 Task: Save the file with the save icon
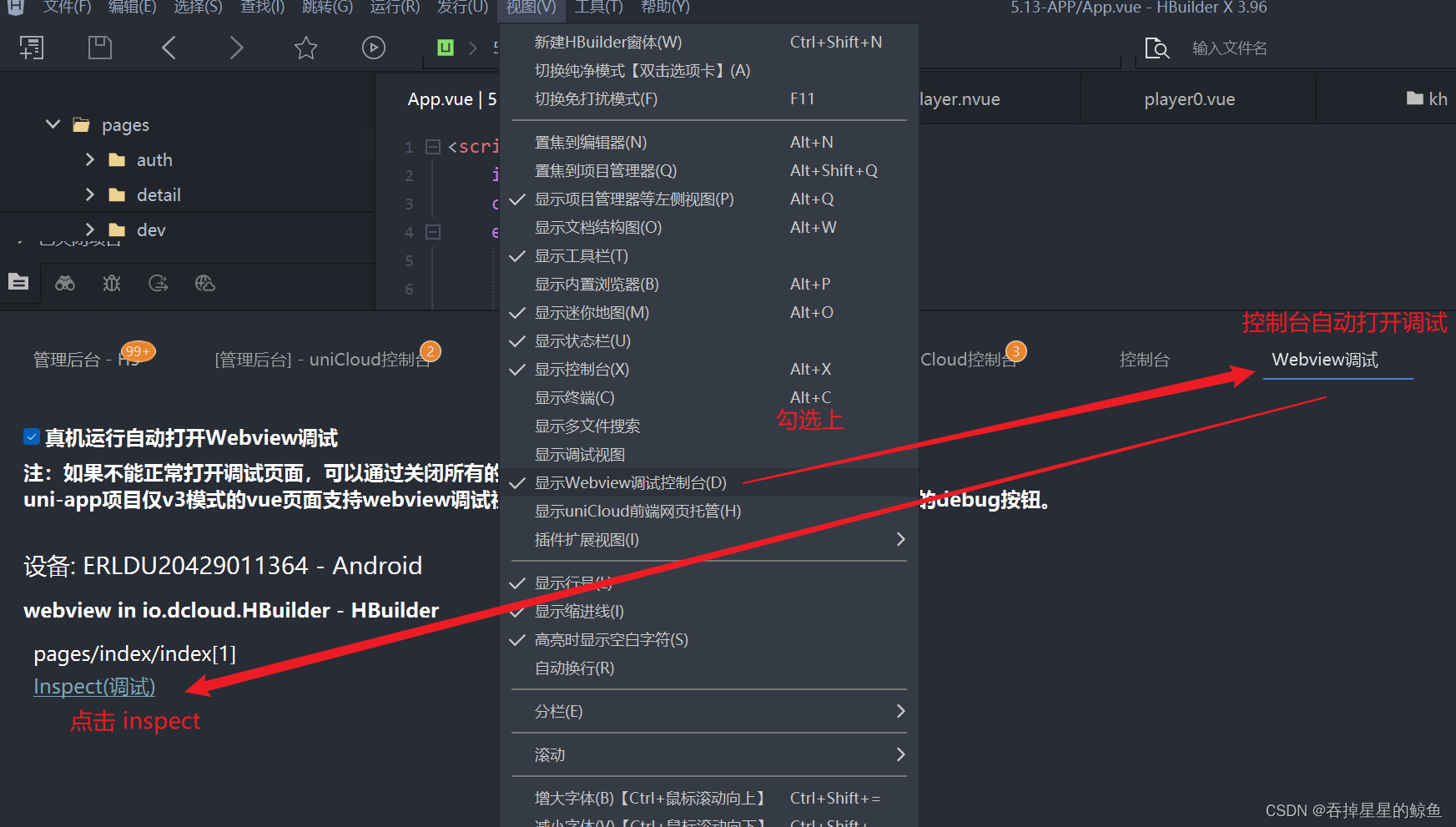click(x=100, y=48)
